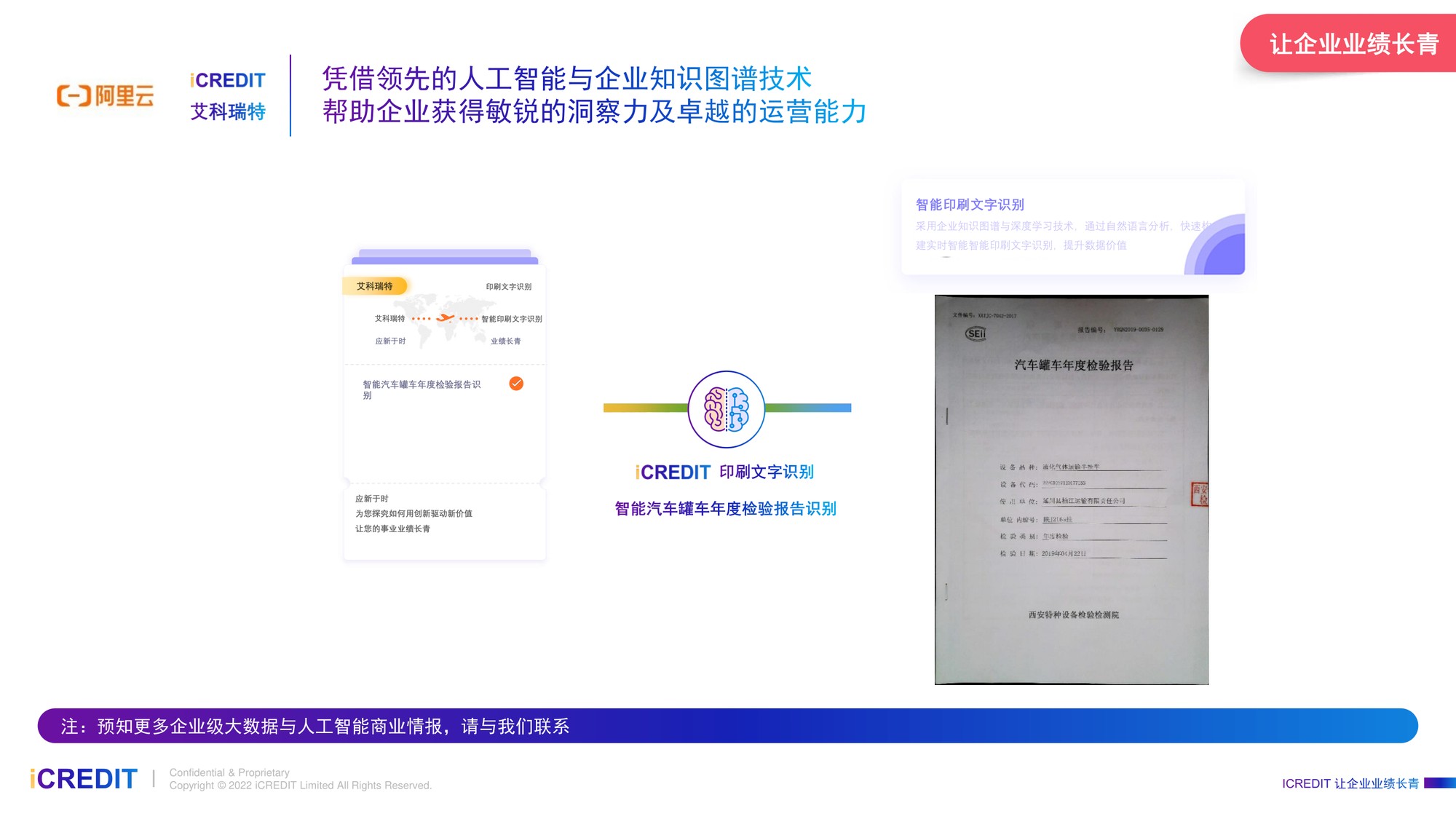Click the brain AI icon in center

[727, 409]
